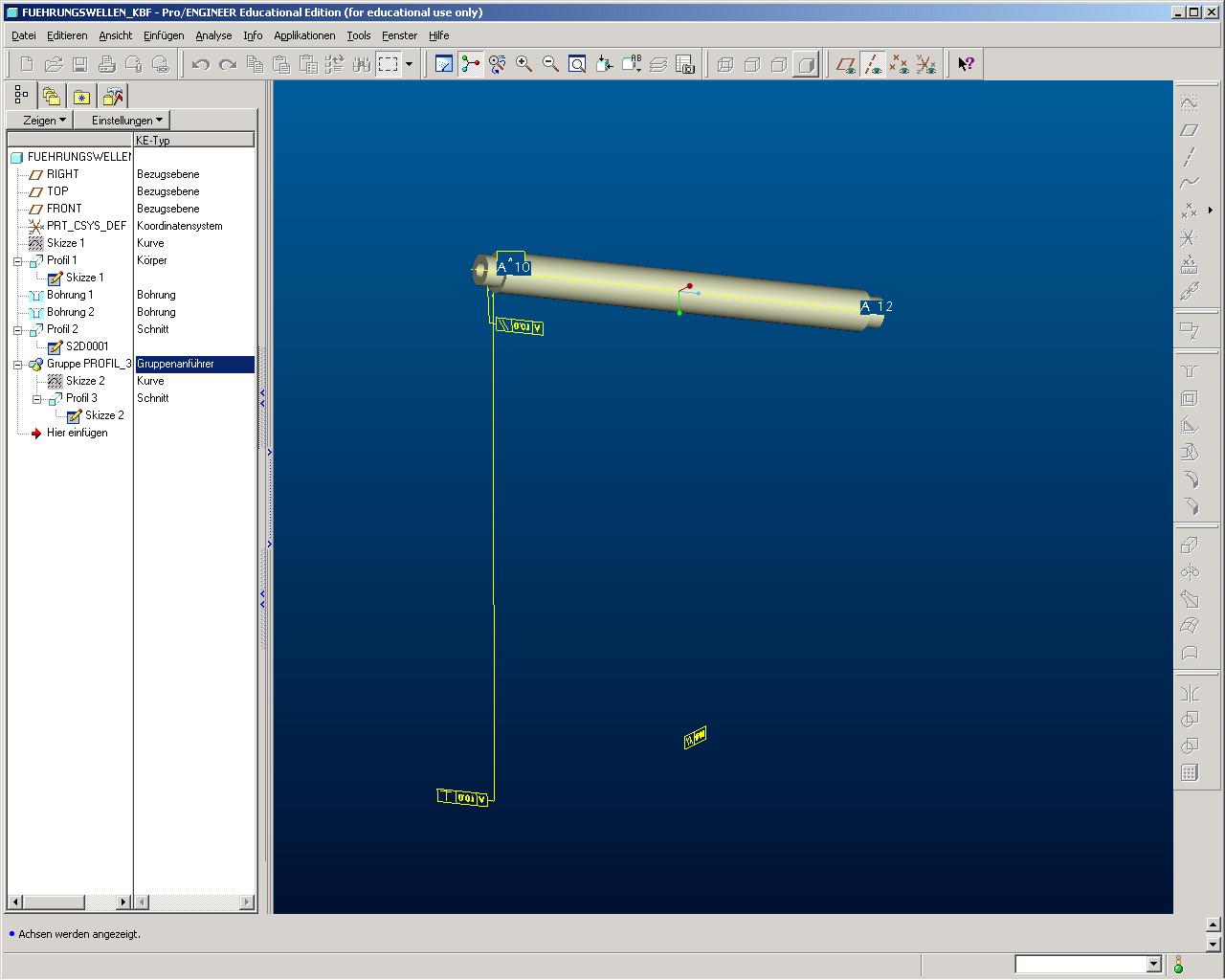Click the Pattern grid icon
This screenshot has width=1225, height=980.
[x=1190, y=773]
